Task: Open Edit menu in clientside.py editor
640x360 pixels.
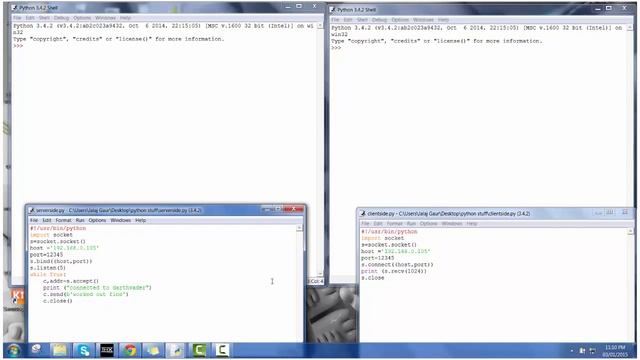Action: coord(378,224)
